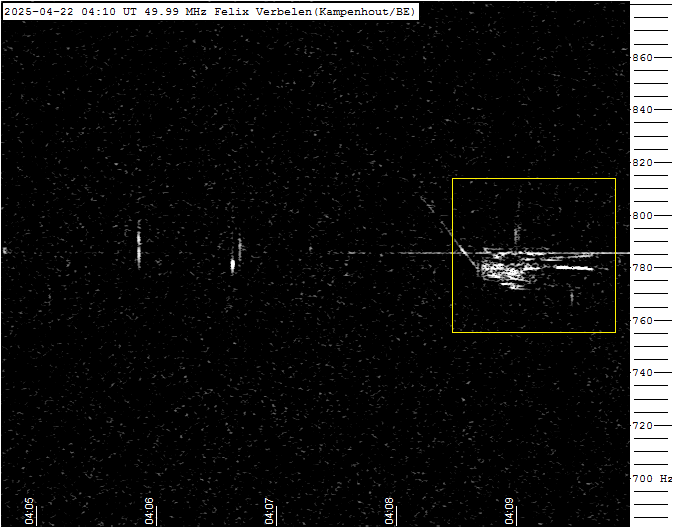Select the 820 frequency scale label

point(642,163)
